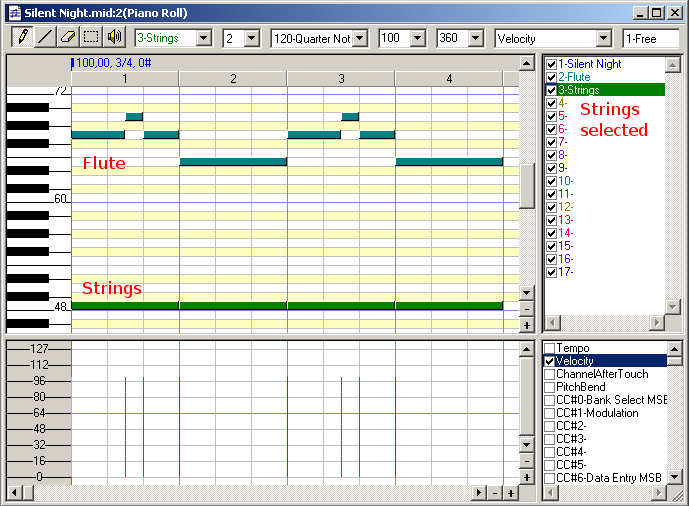
Task: Zoom out piano roll vertically with minus button
Action: 527,309
